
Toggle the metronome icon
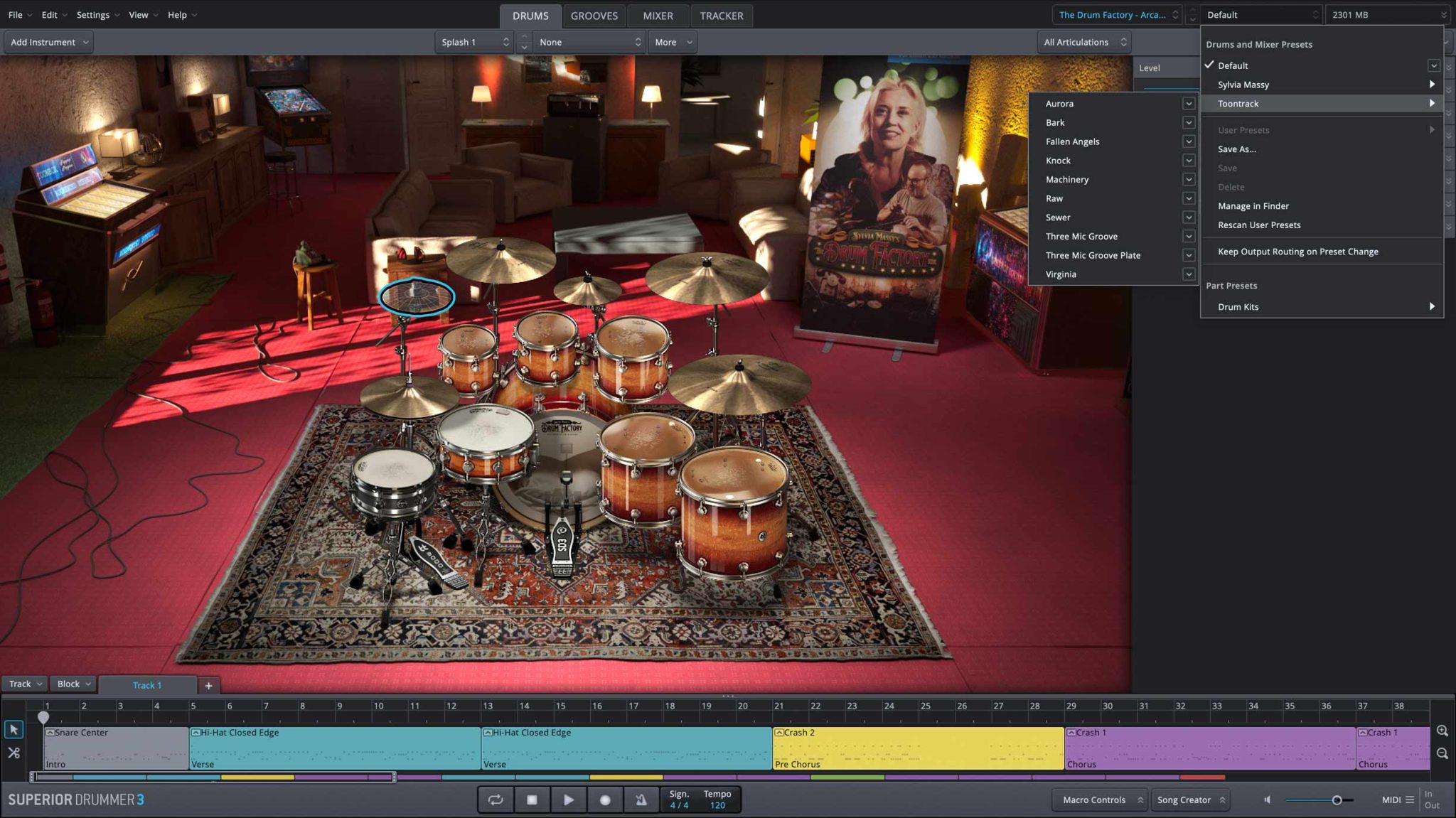coord(641,800)
